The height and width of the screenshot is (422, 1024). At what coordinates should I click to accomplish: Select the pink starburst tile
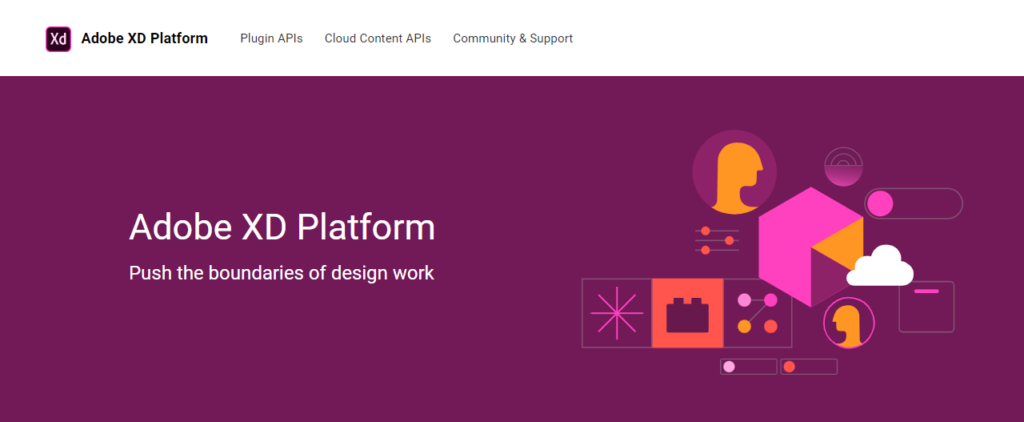pyautogui.click(x=616, y=313)
